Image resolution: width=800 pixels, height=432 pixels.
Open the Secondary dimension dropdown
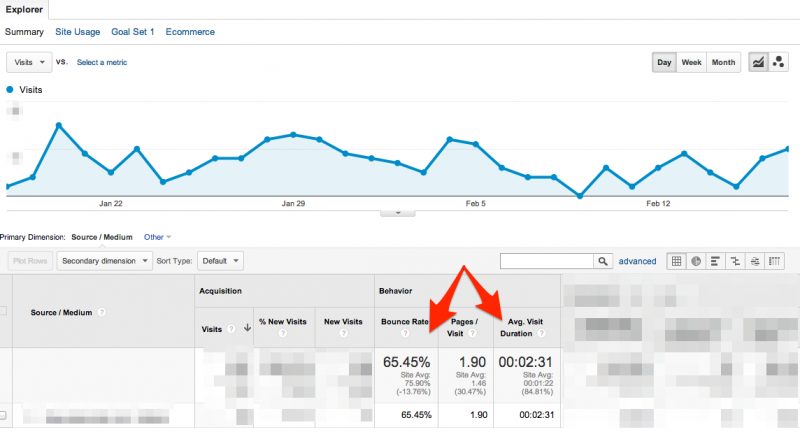pyautogui.click(x=104, y=261)
